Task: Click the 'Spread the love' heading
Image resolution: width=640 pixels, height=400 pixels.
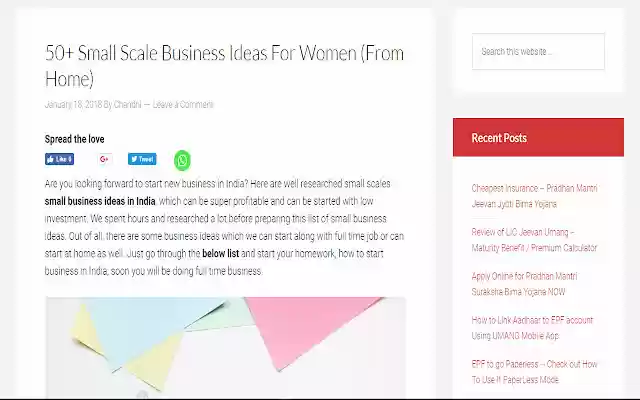Action: (74, 139)
